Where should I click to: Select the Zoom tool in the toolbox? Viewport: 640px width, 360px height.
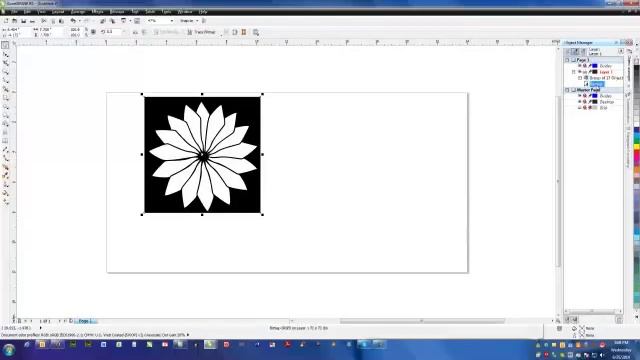tap(5, 72)
